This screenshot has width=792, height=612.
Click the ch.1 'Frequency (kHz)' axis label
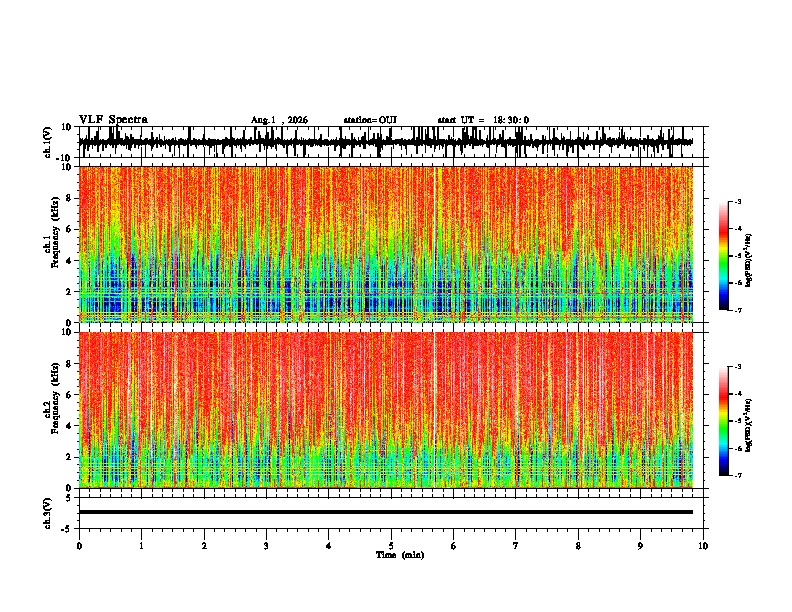pyautogui.click(x=55, y=232)
